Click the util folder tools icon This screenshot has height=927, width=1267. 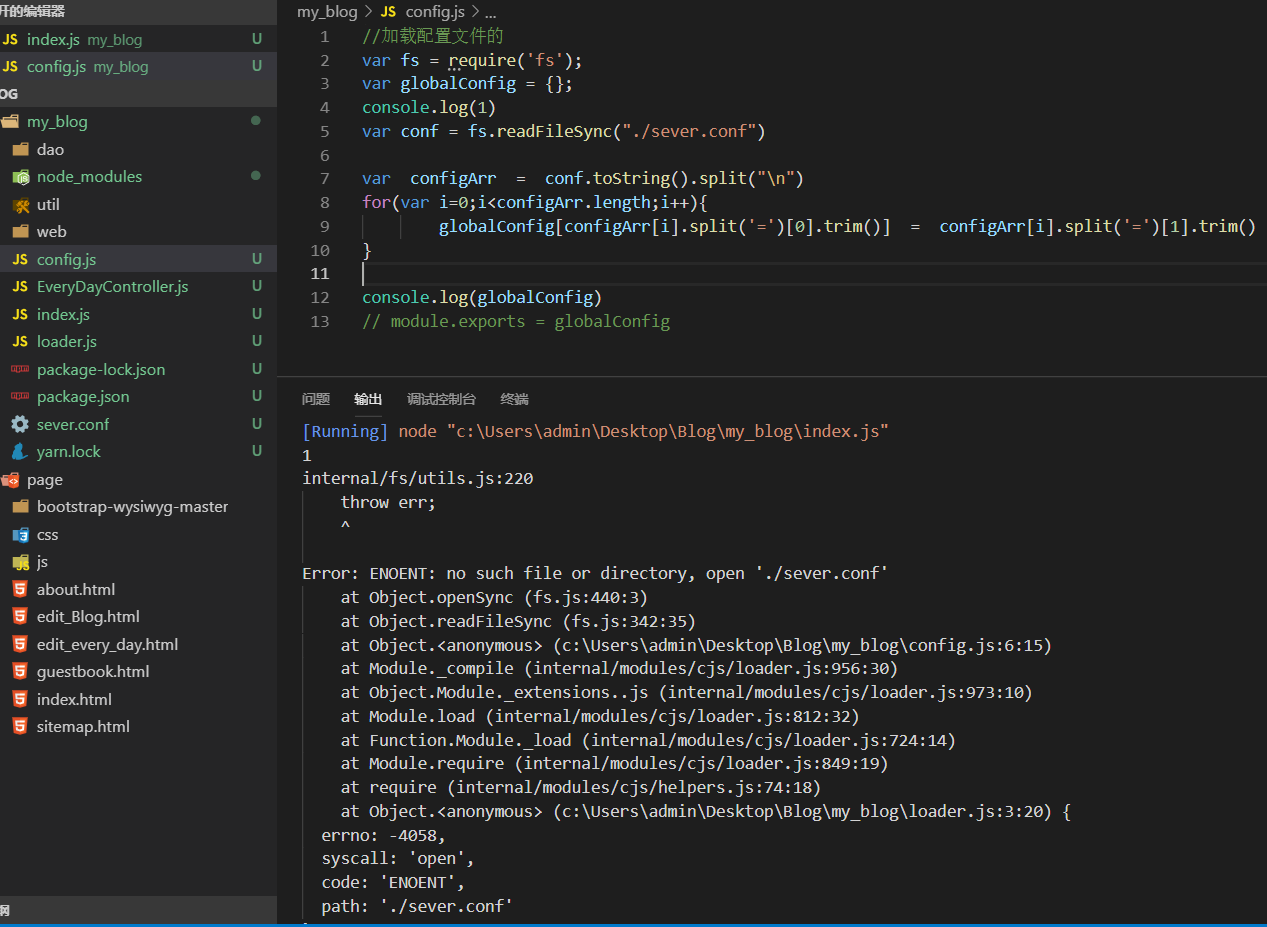click(x=20, y=204)
